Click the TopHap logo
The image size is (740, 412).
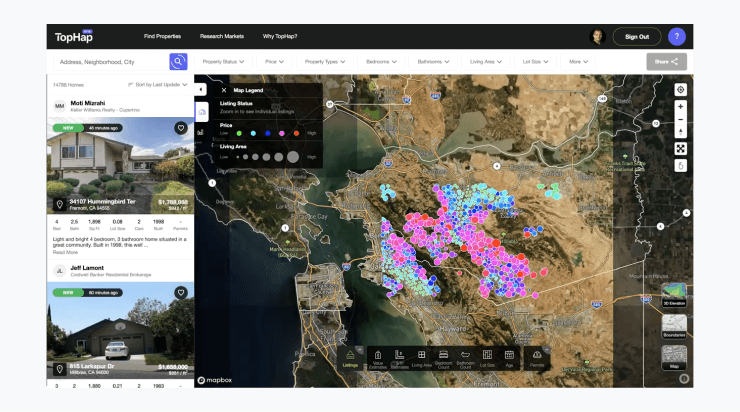coord(74,36)
